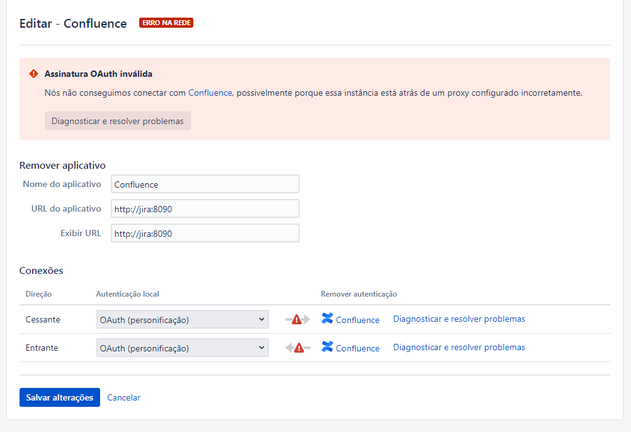The width and height of the screenshot is (631, 432).
Task: Open Confluence link in Cessante row
Action: [x=357, y=320]
